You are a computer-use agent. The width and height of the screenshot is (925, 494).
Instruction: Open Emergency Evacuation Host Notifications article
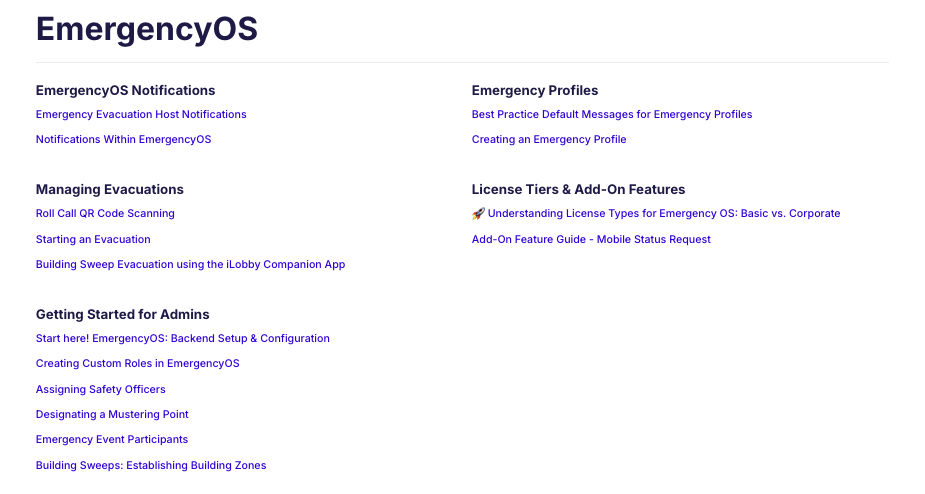(x=141, y=114)
